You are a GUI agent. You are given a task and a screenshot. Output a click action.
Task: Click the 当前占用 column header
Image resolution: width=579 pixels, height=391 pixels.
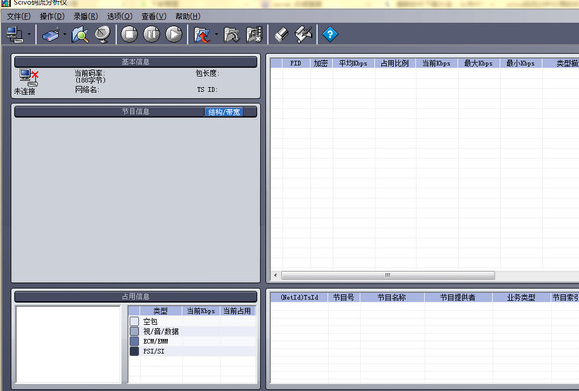pyautogui.click(x=237, y=311)
